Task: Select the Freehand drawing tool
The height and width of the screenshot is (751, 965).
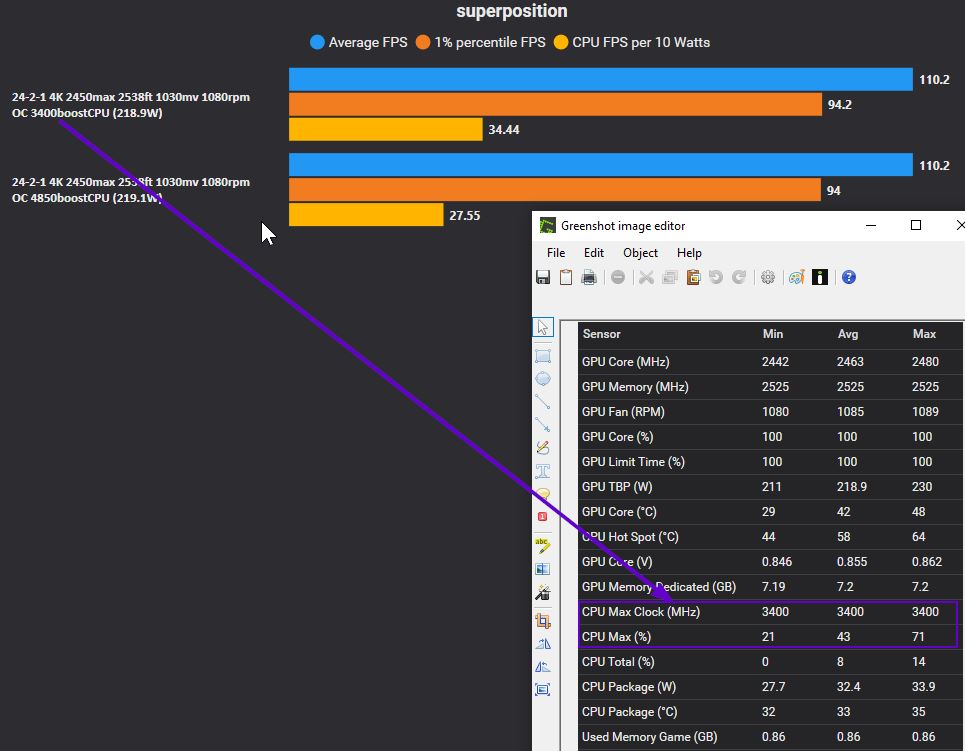Action: (543, 448)
